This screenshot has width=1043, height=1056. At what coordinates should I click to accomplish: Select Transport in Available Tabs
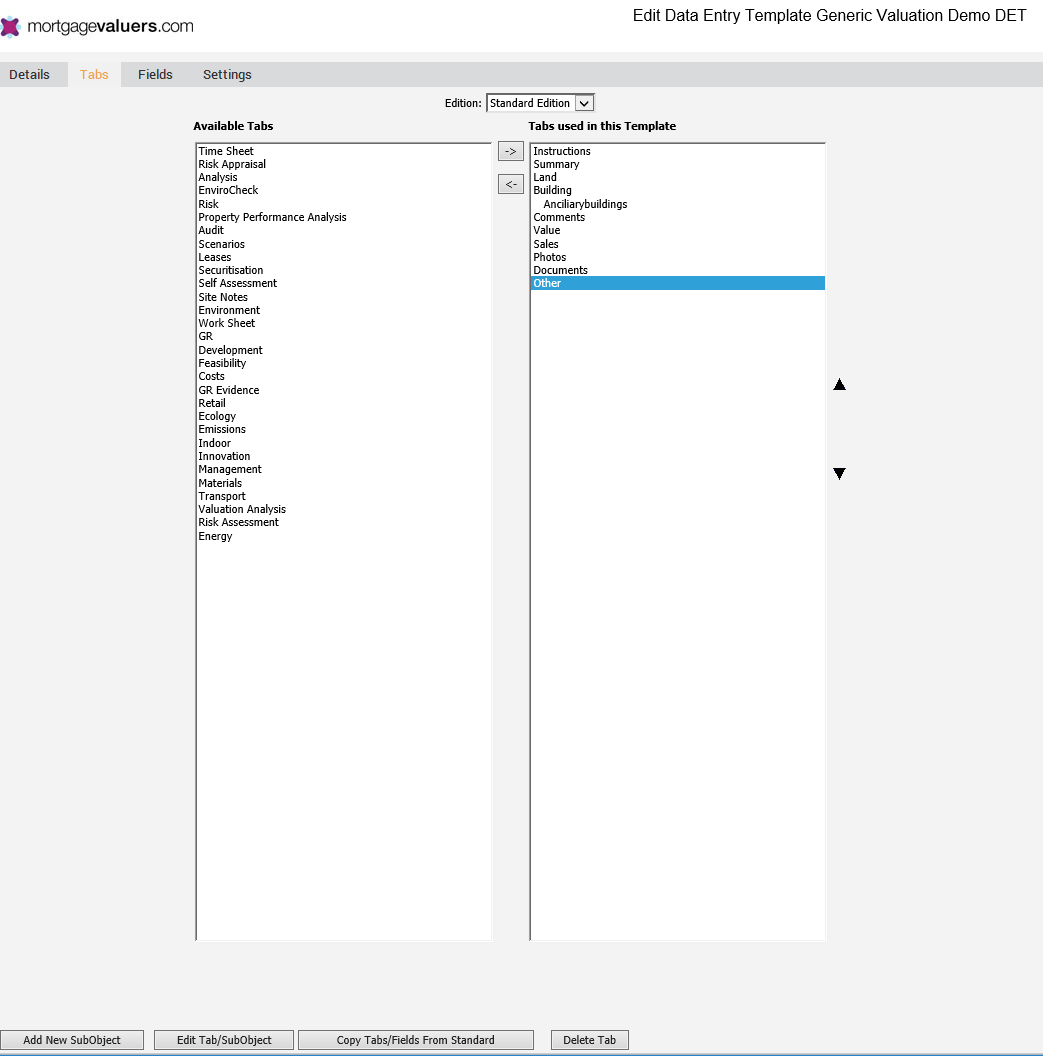click(343, 496)
